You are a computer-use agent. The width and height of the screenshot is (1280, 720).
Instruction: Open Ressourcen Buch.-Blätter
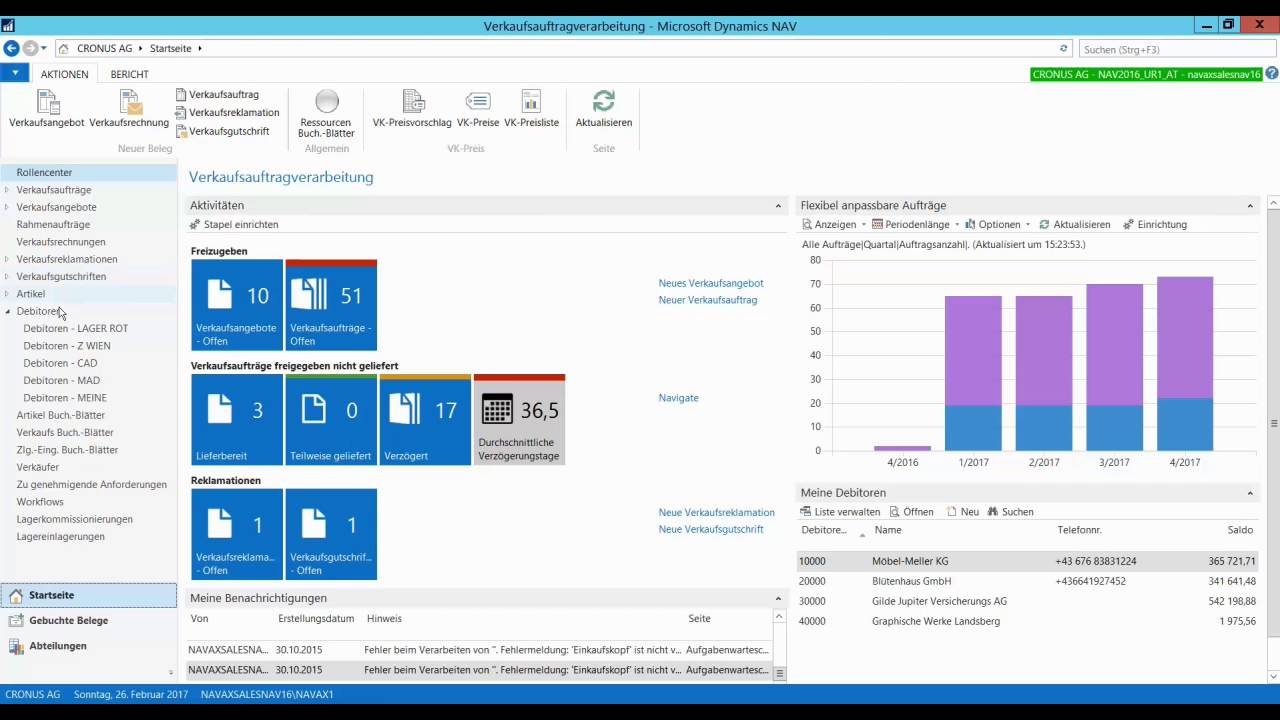[x=326, y=114]
